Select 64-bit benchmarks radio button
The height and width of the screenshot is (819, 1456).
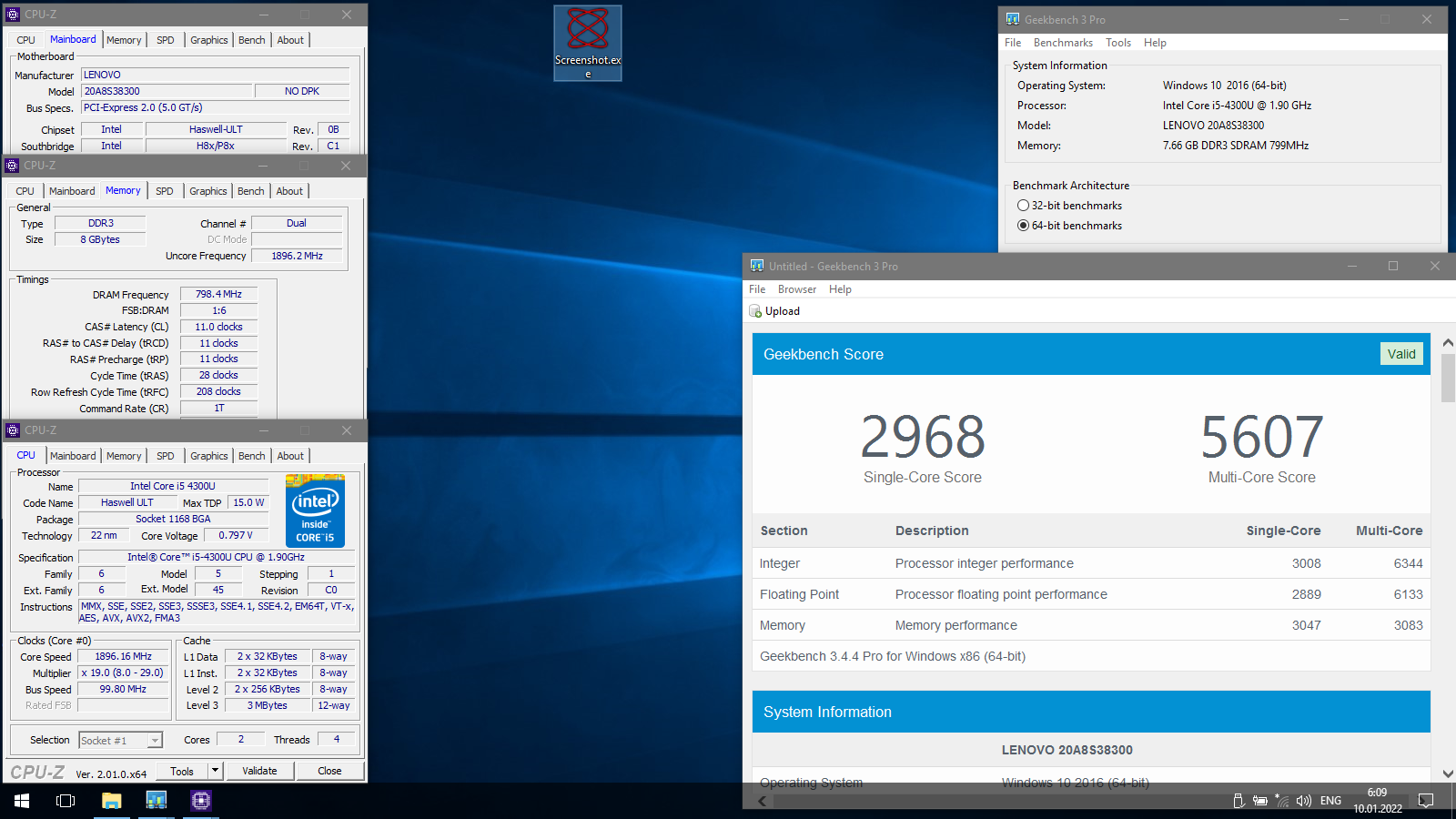pos(1024,226)
